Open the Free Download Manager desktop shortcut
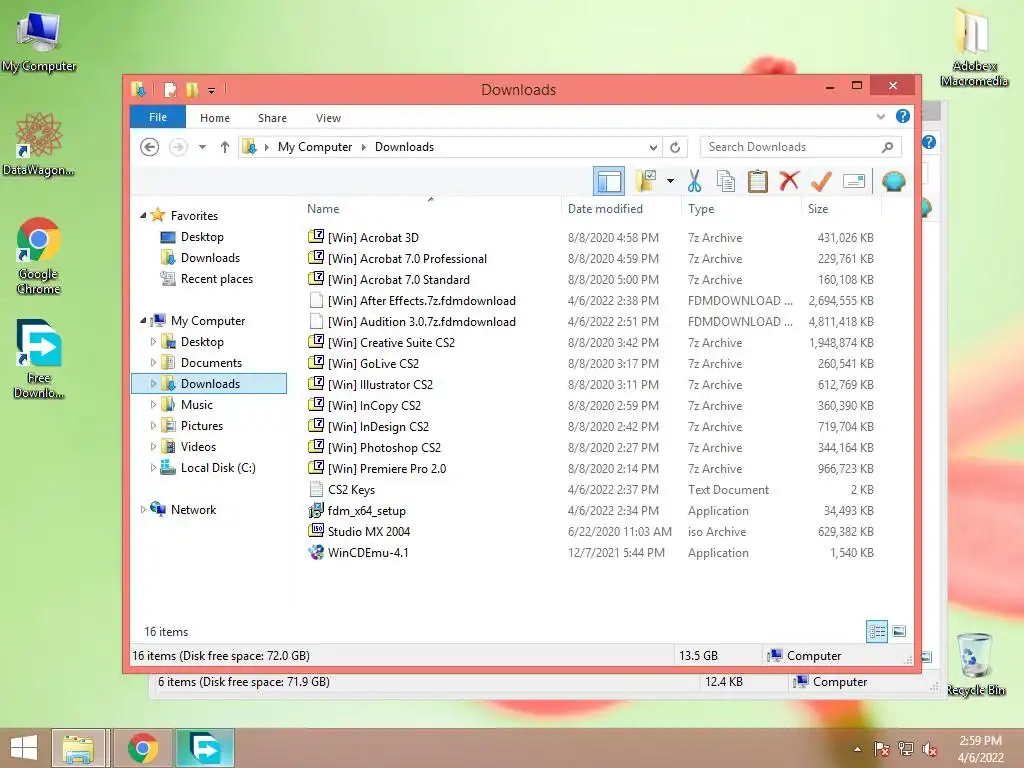This screenshot has width=1024, height=768. pyautogui.click(x=39, y=359)
